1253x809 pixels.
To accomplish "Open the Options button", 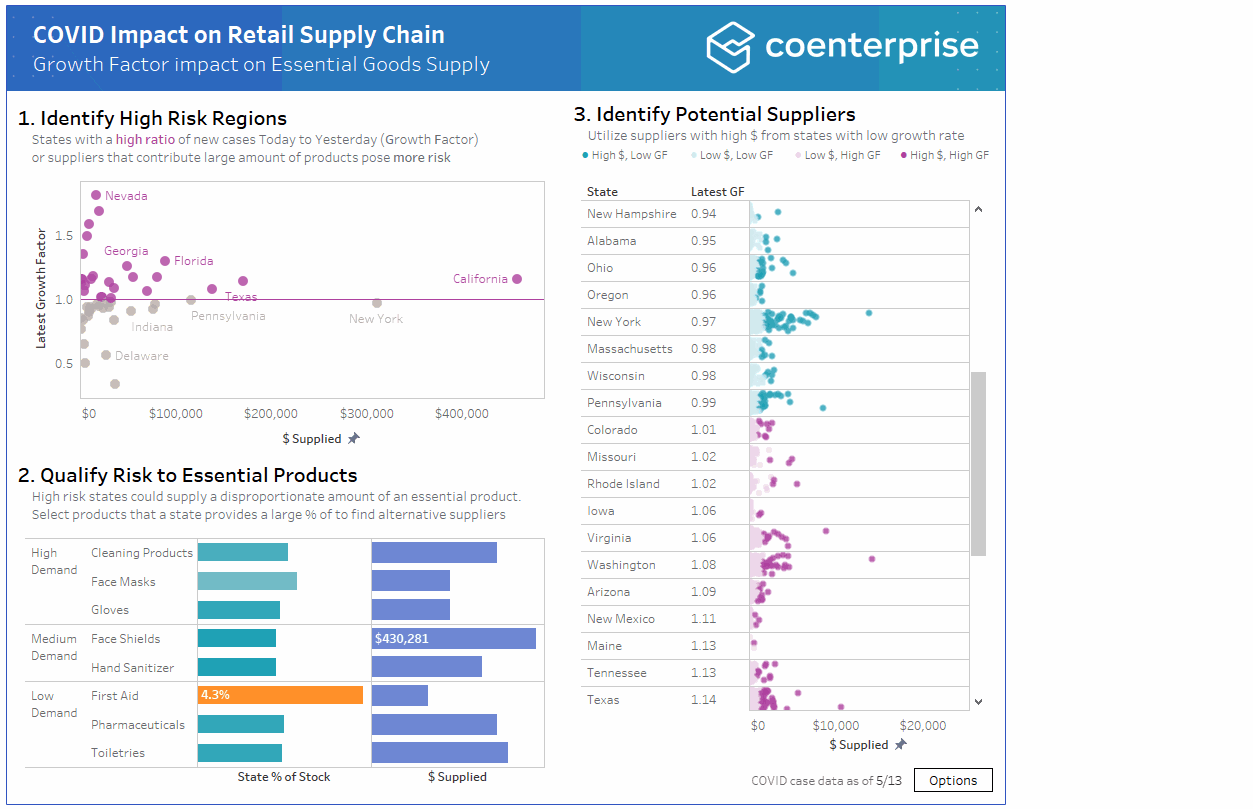I will click(x=952, y=780).
